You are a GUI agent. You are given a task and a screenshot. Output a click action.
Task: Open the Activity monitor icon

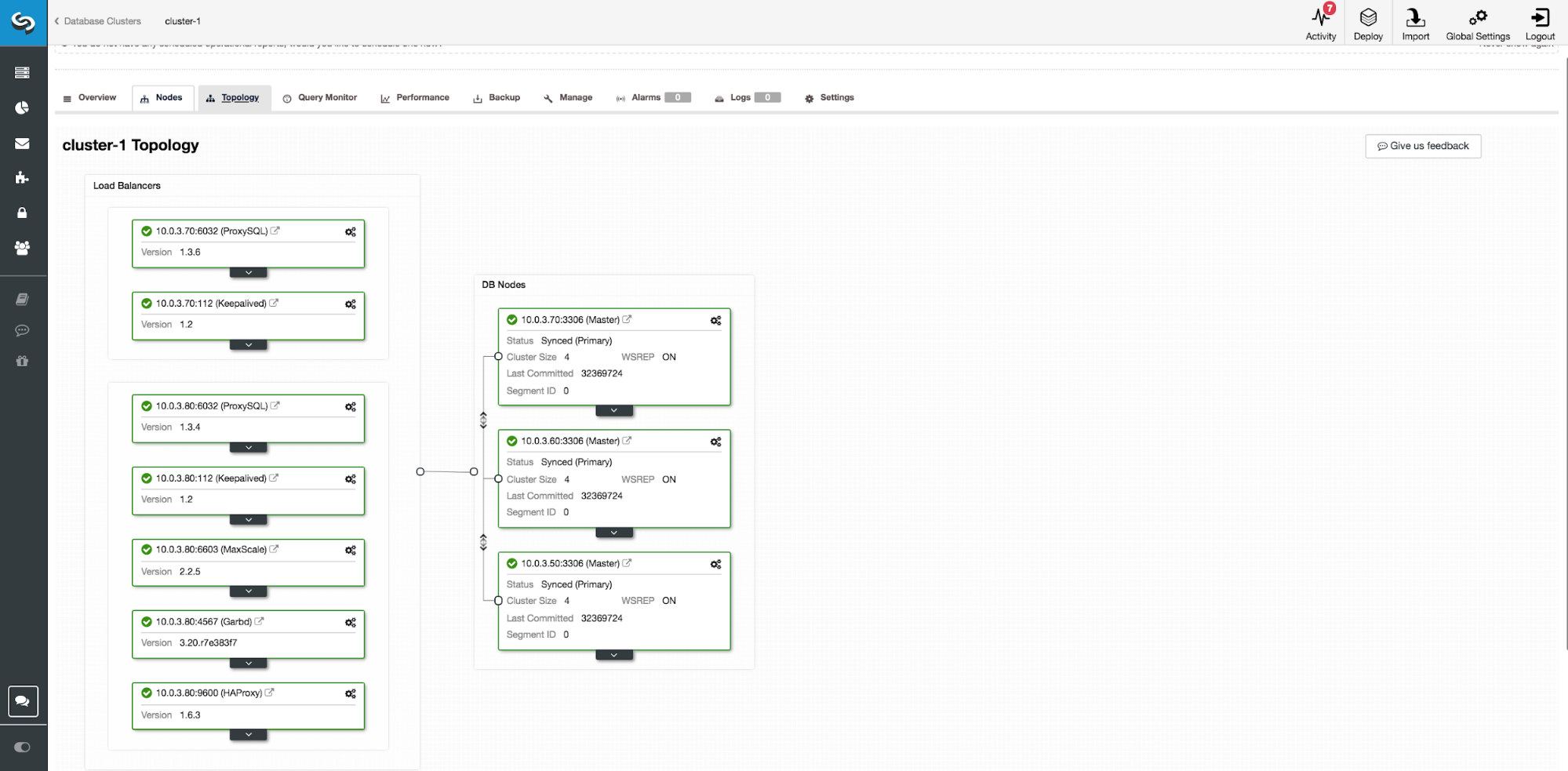pos(1321,23)
